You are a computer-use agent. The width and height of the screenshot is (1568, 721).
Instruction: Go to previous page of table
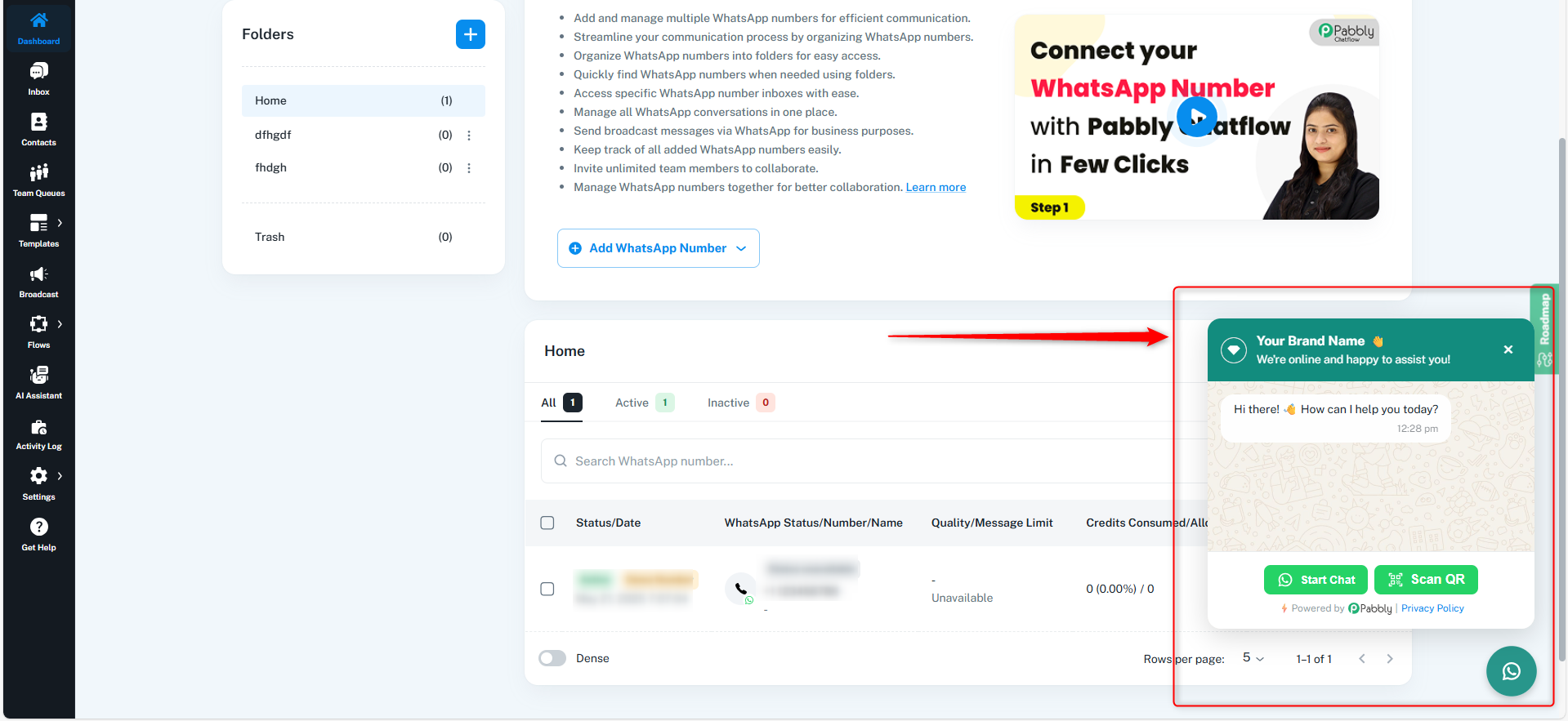click(x=1362, y=659)
